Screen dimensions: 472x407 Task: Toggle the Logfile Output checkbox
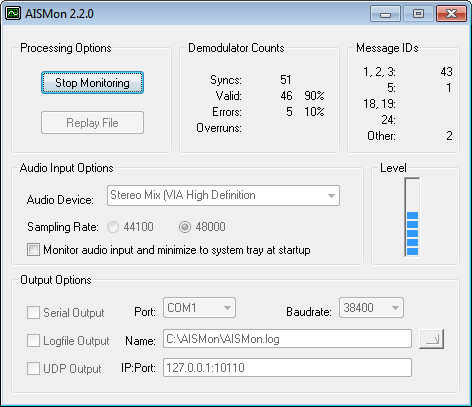[33, 341]
